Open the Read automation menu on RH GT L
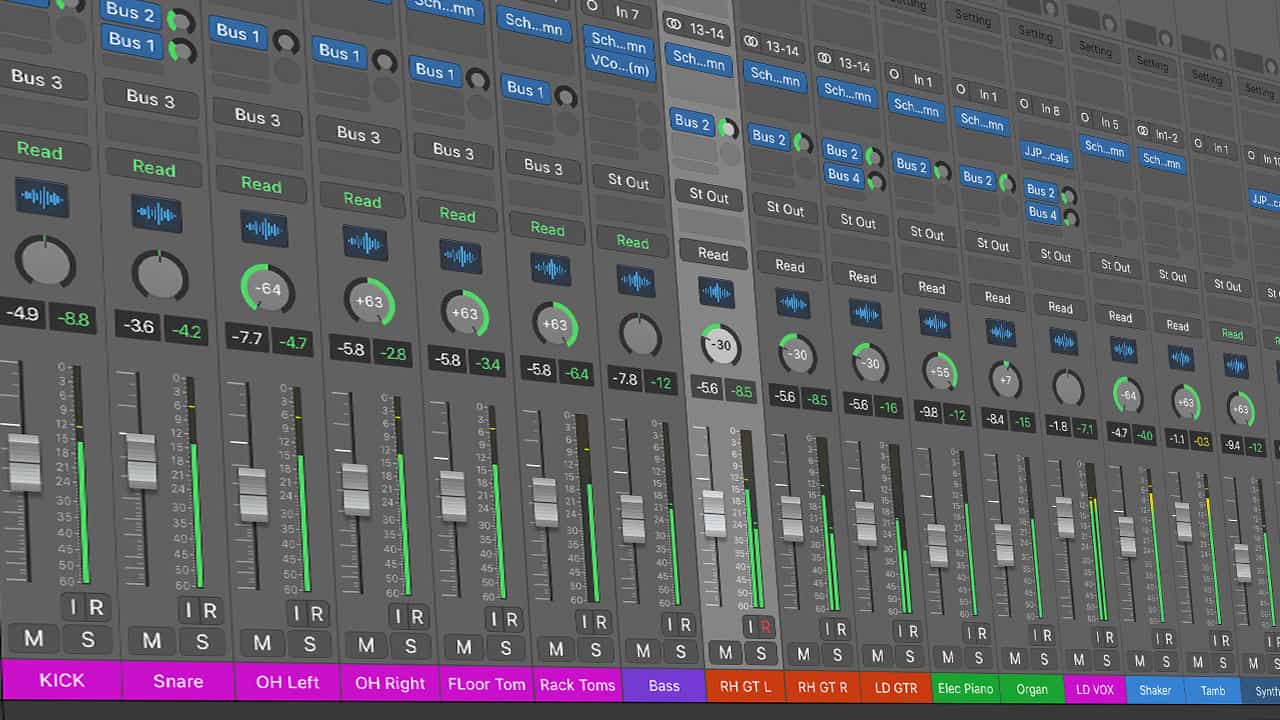 click(713, 254)
